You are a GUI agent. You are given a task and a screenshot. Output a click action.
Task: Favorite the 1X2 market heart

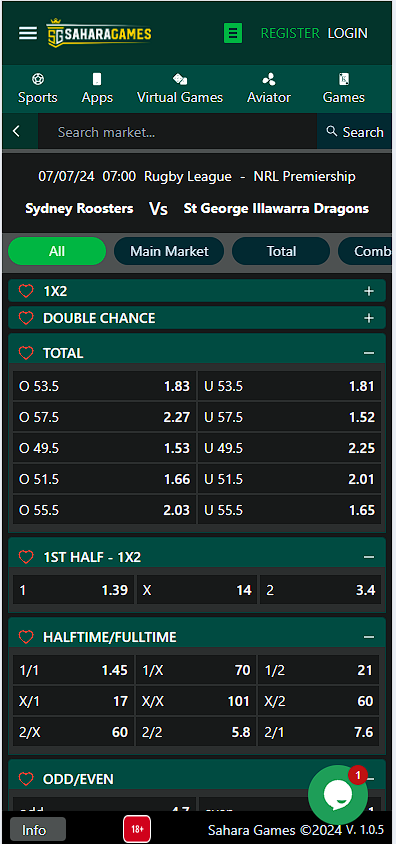tap(26, 291)
